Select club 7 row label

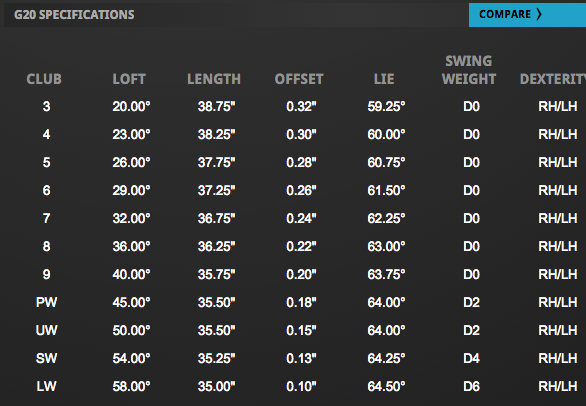click(46, 218)
